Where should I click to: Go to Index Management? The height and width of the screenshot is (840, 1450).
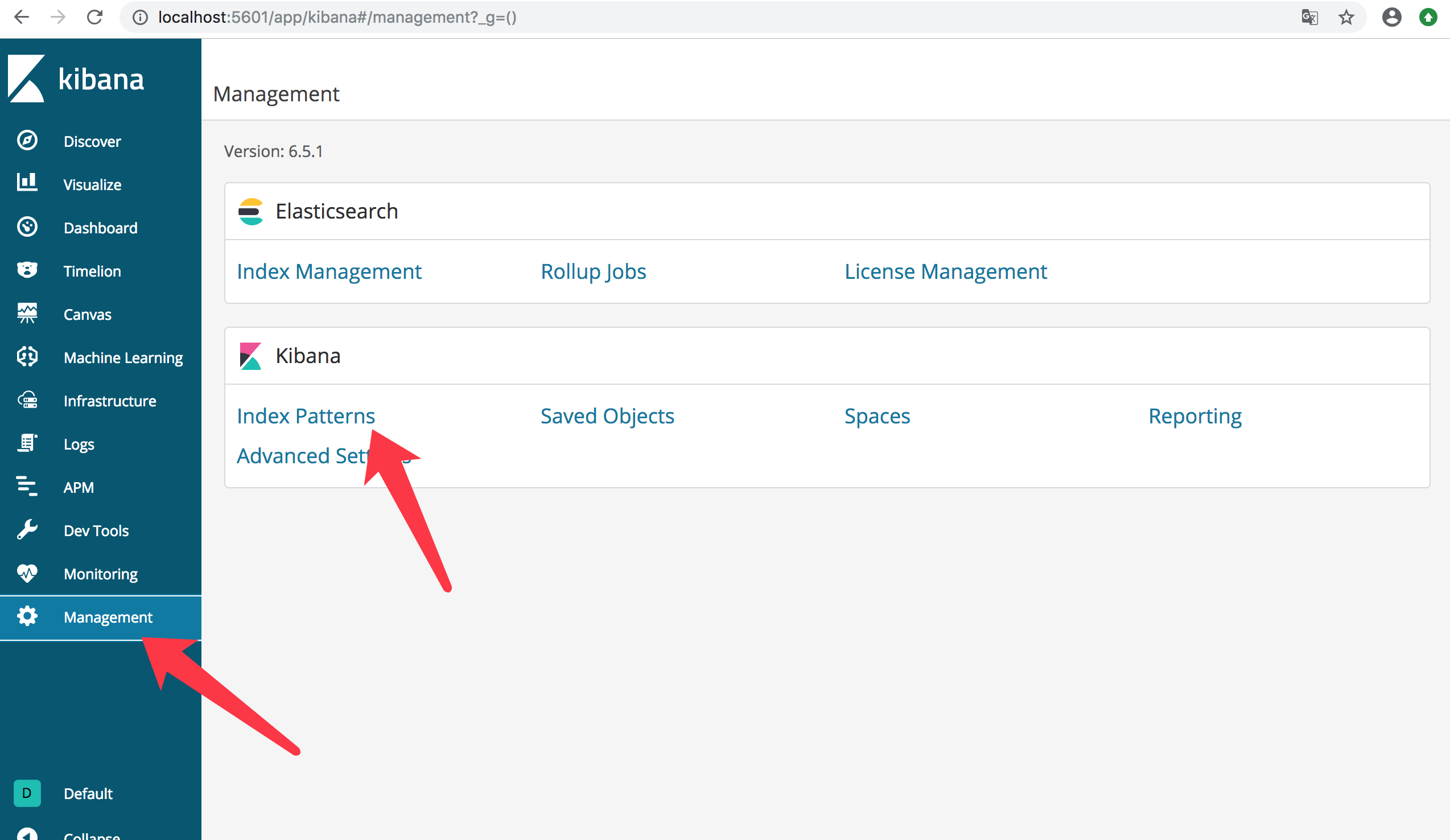[329, 271]
